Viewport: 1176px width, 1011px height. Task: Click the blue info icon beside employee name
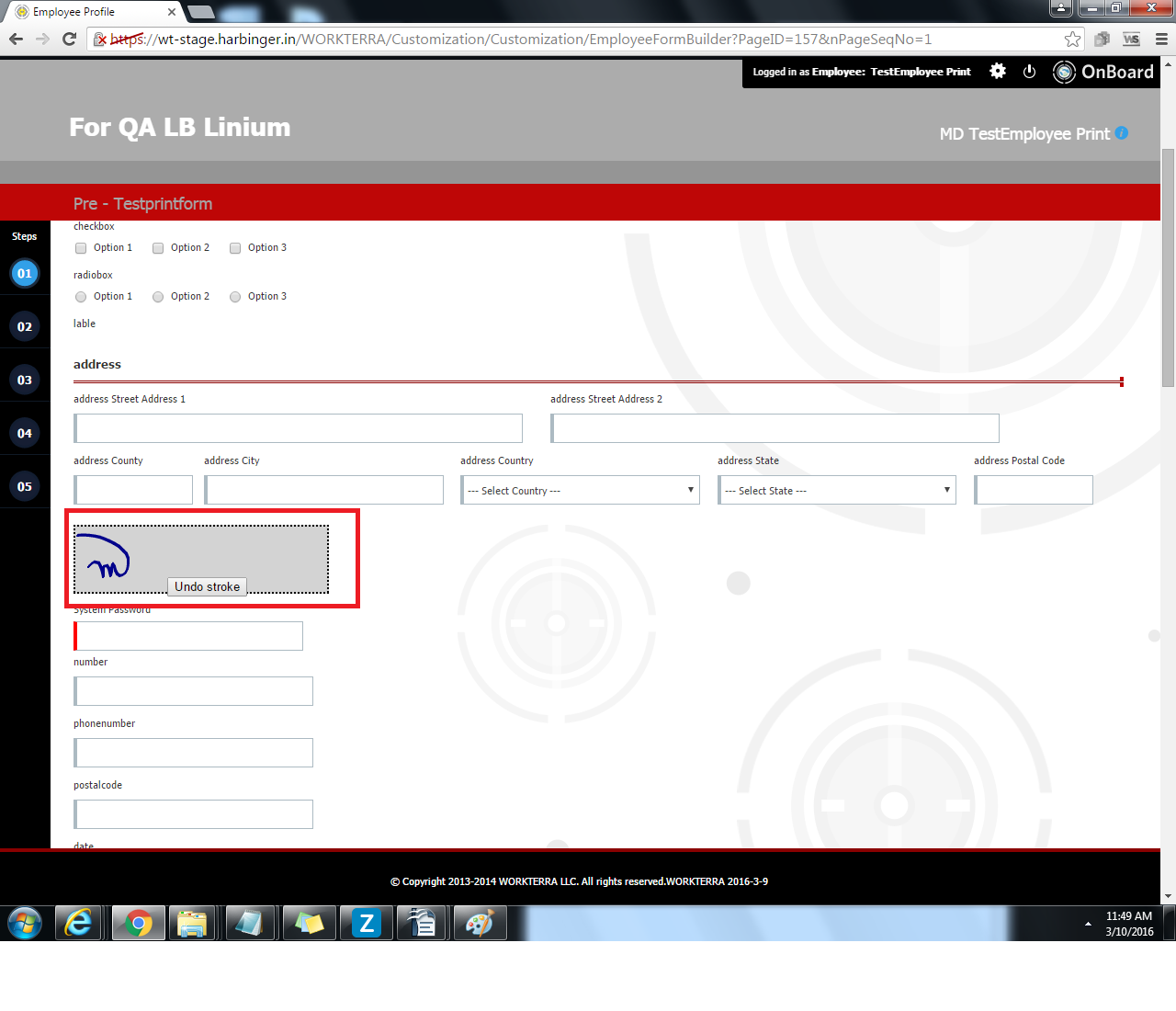click(1122, 133)
